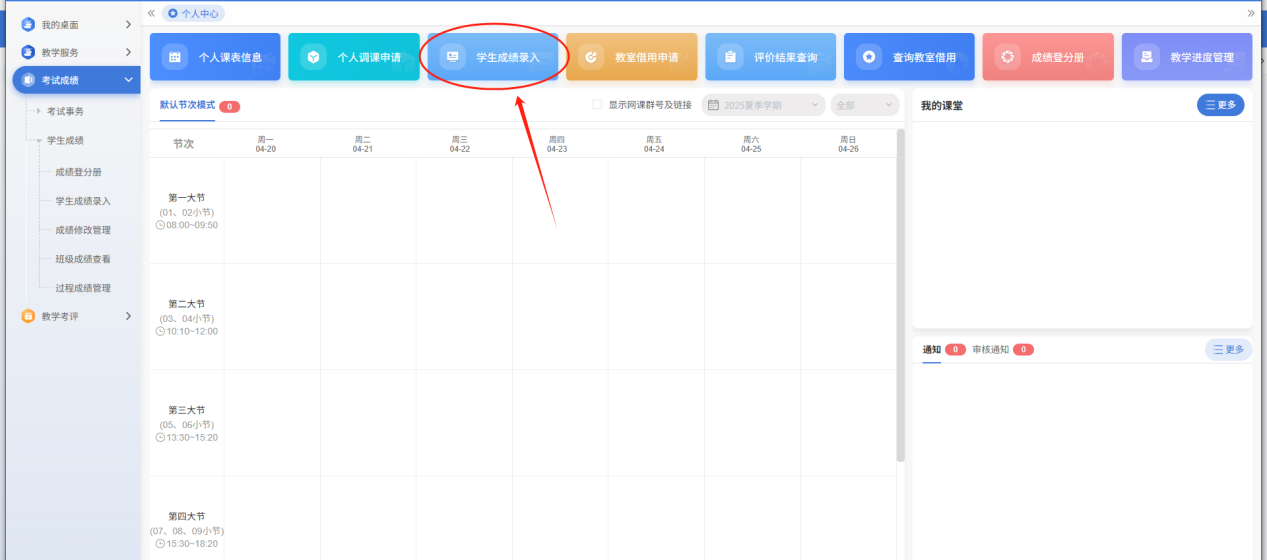Enable 显示网课群号及链接 checkbox
The width and height of the screenshot is (1267, 560).
[x=598, y=104]
